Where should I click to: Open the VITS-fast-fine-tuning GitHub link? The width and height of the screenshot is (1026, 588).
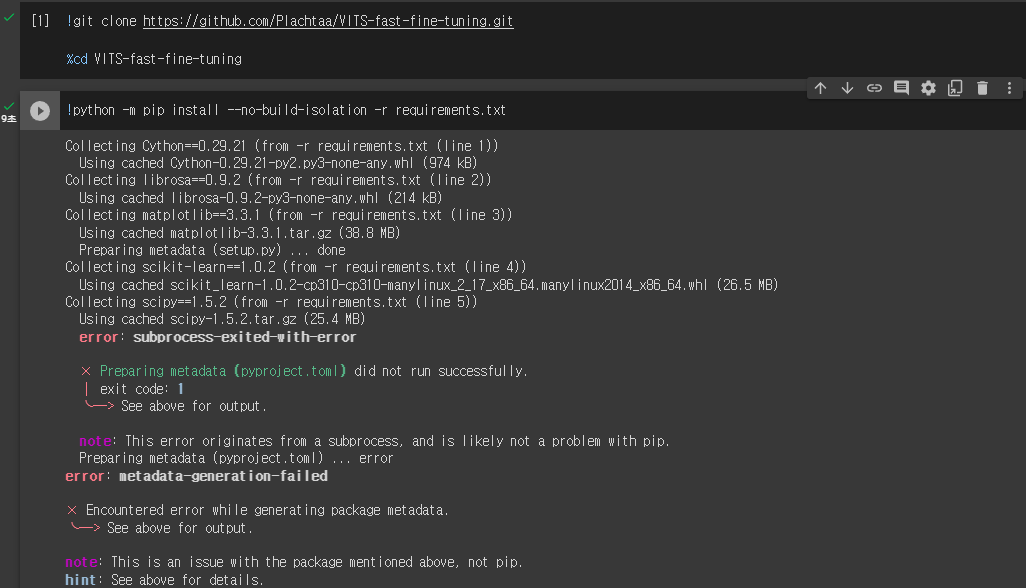pos(328,20)
